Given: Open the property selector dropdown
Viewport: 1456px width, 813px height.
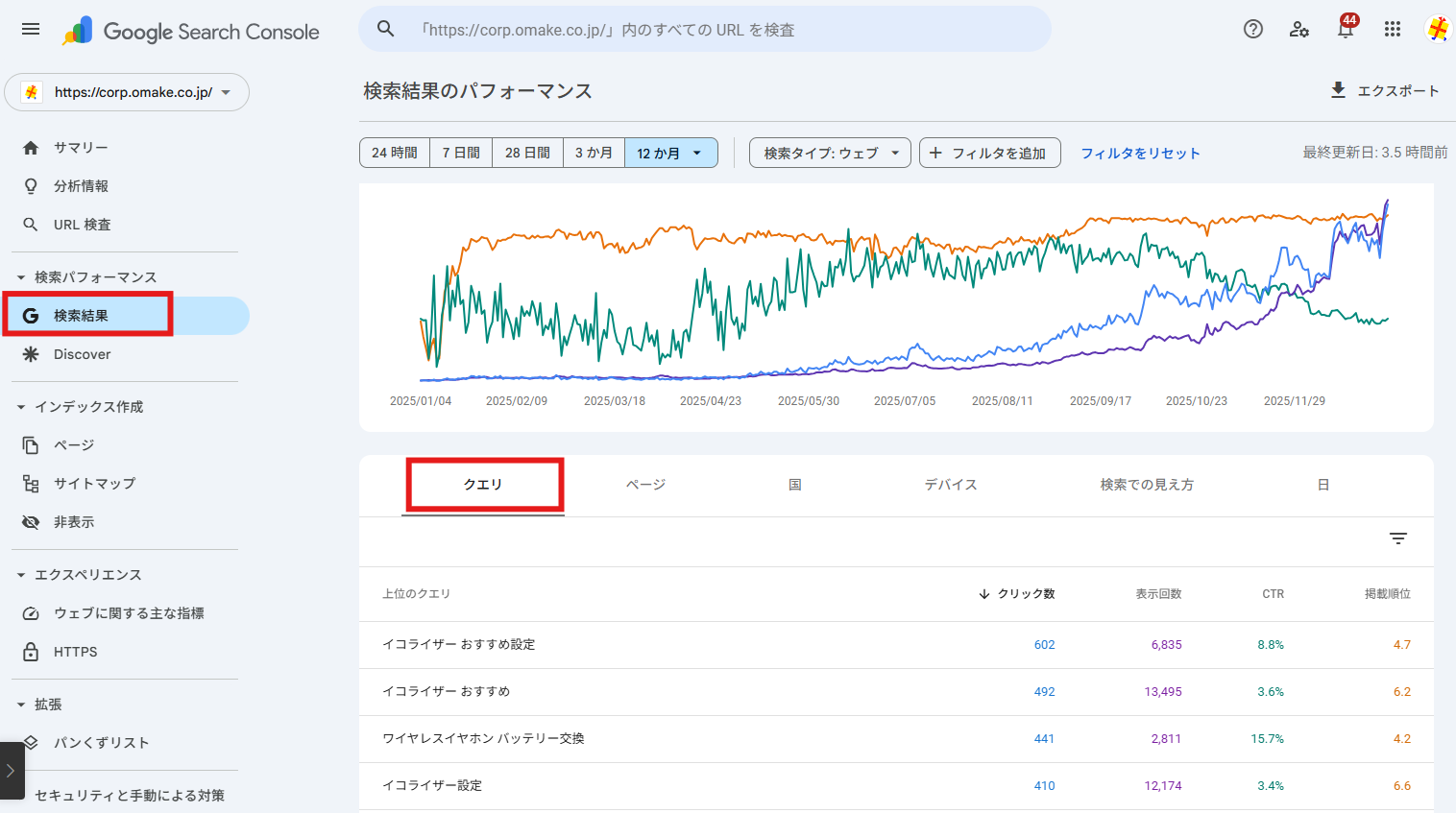Looking at the screenshot, I should pos(127,92).
